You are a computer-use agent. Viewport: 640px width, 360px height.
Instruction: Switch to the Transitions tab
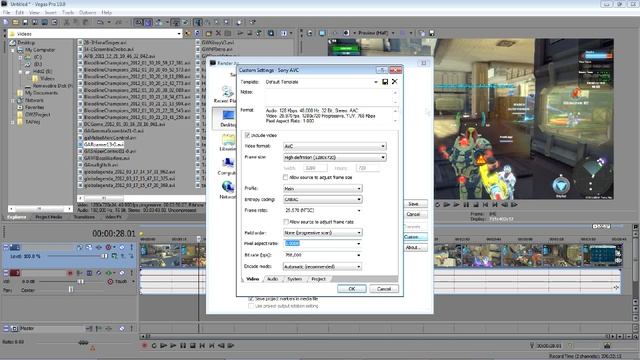pos(84,217)
